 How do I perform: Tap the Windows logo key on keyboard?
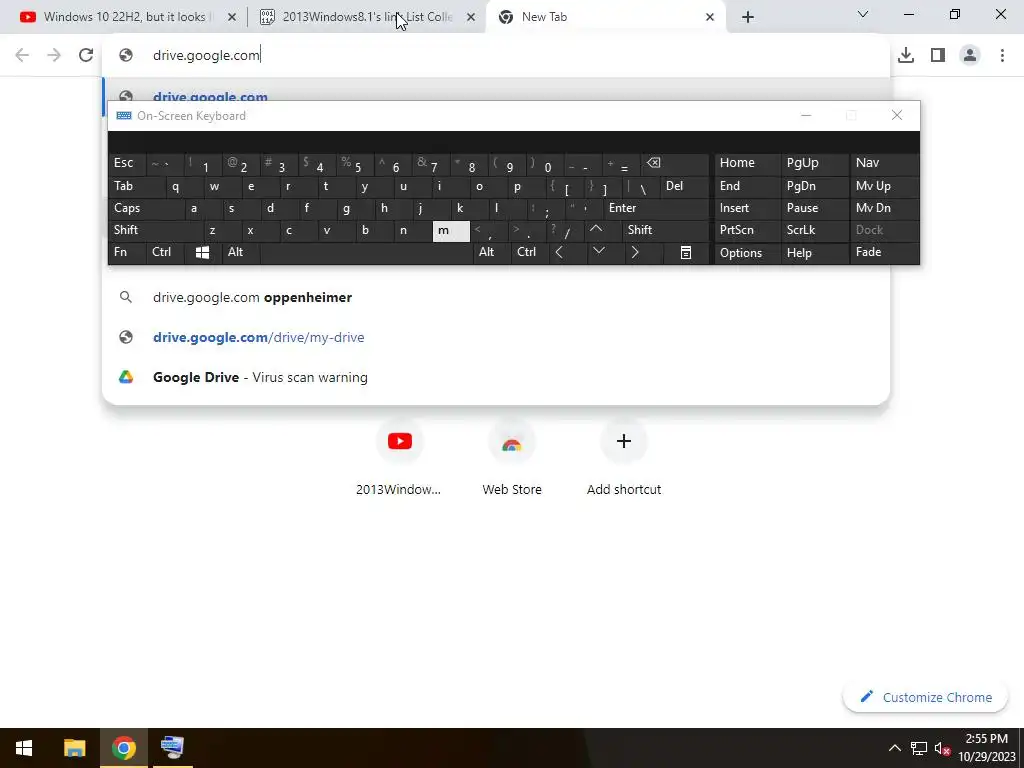[202, 253]
